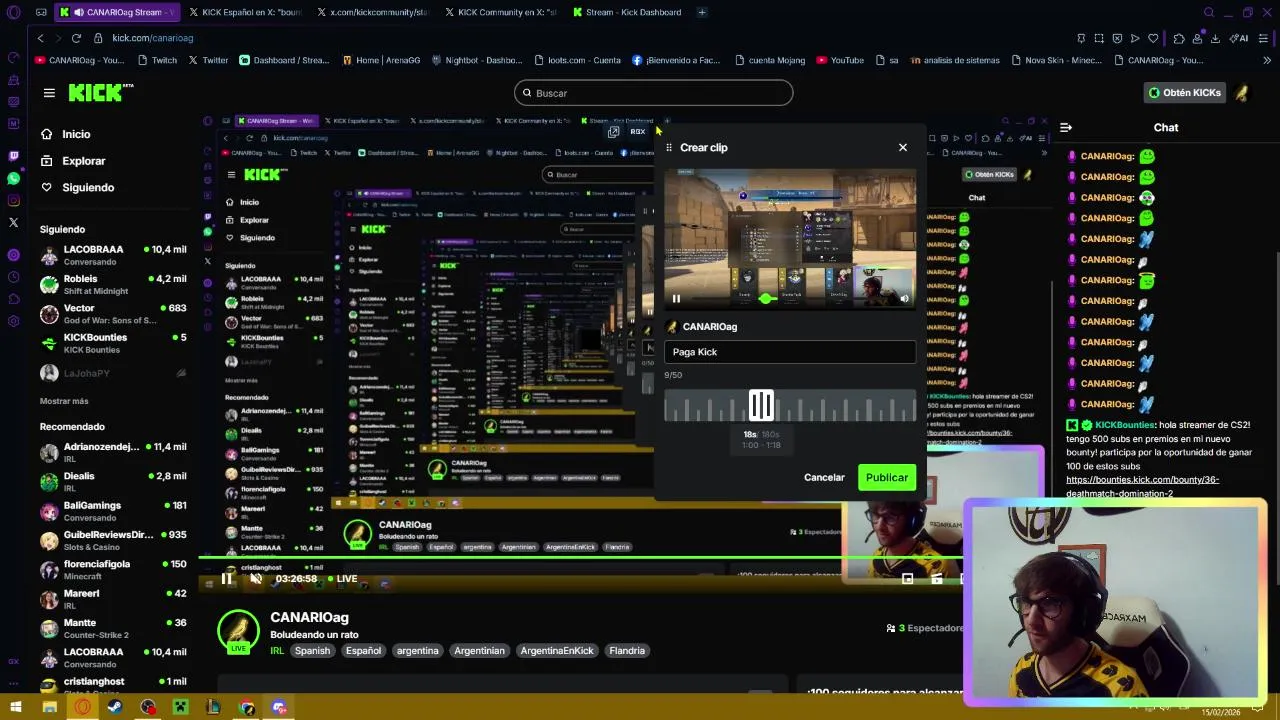The height and width of the screenshot is (720, 1280).
Task: Open Adrianozendejas recommended channel
Action: point(113,453)
